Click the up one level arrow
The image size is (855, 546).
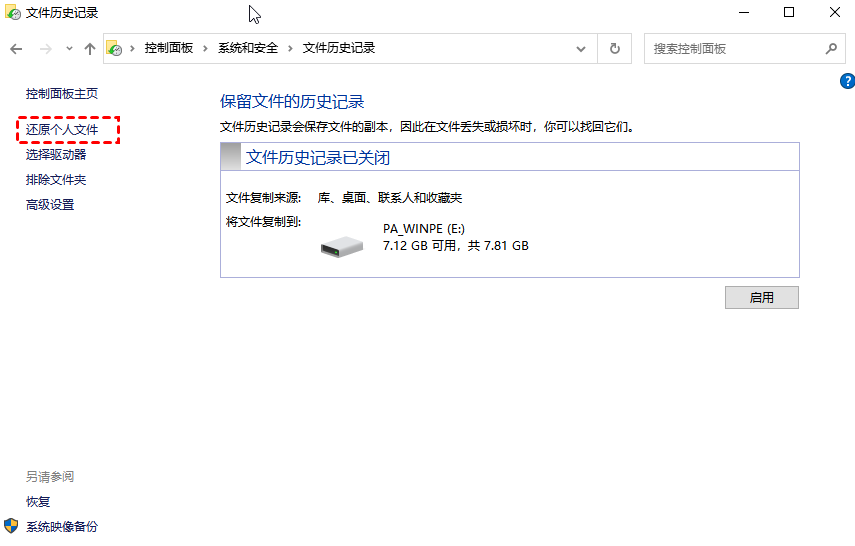(90, 49)
